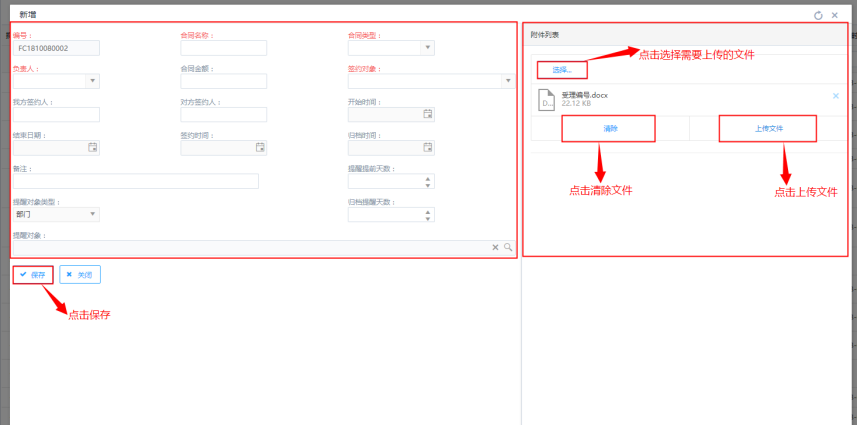Click 清除 to clear attachments
The image size is (857, 425).
(x=610, y=129)
